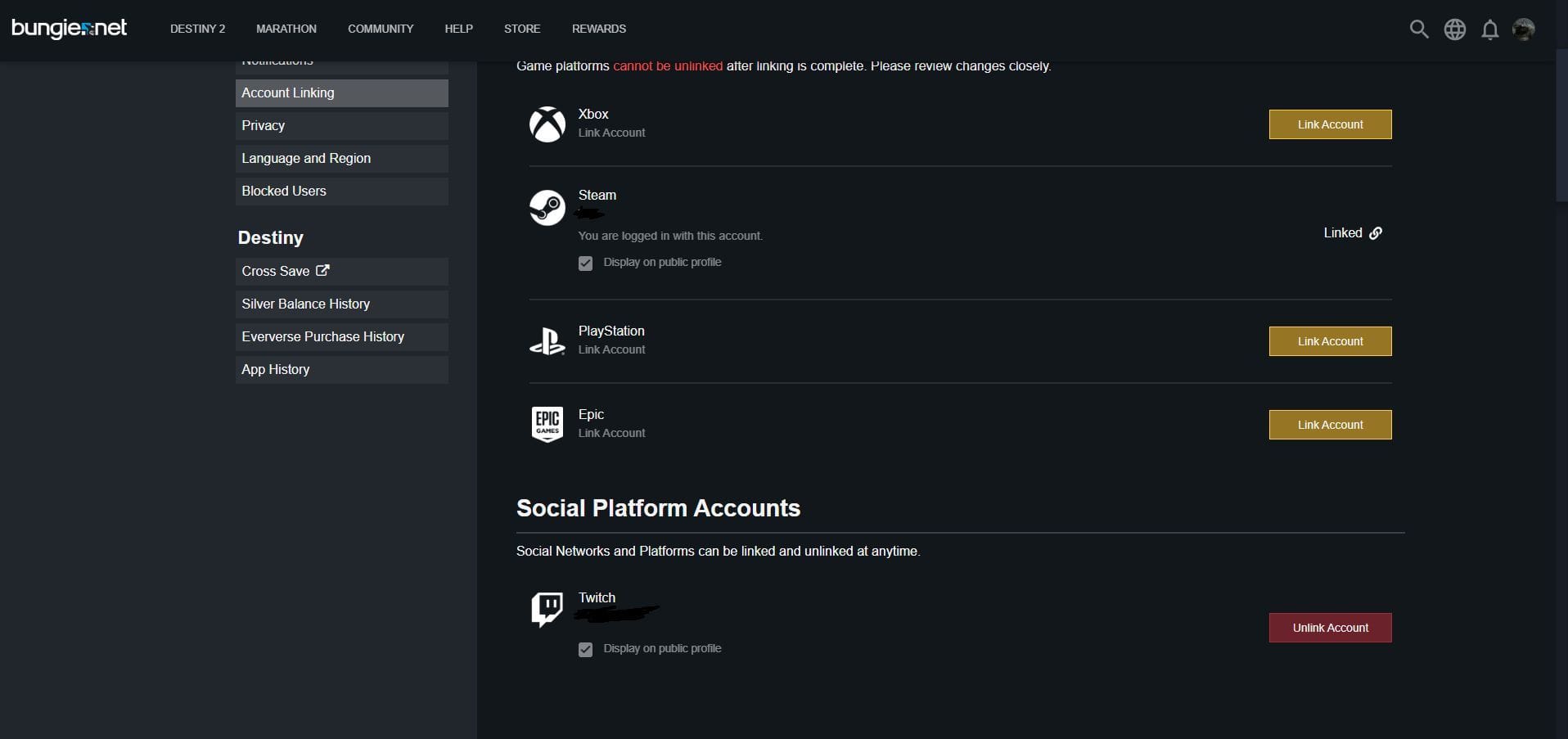Image resolution: width=1568 pixels, height=739 pixels.
Task: Click the PlayStation logo icon
Action: click(547, 341)
